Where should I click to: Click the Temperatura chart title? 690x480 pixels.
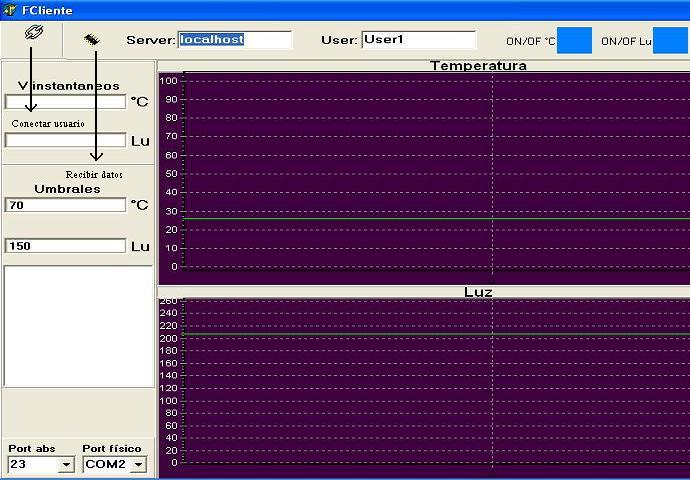[478, 66]
